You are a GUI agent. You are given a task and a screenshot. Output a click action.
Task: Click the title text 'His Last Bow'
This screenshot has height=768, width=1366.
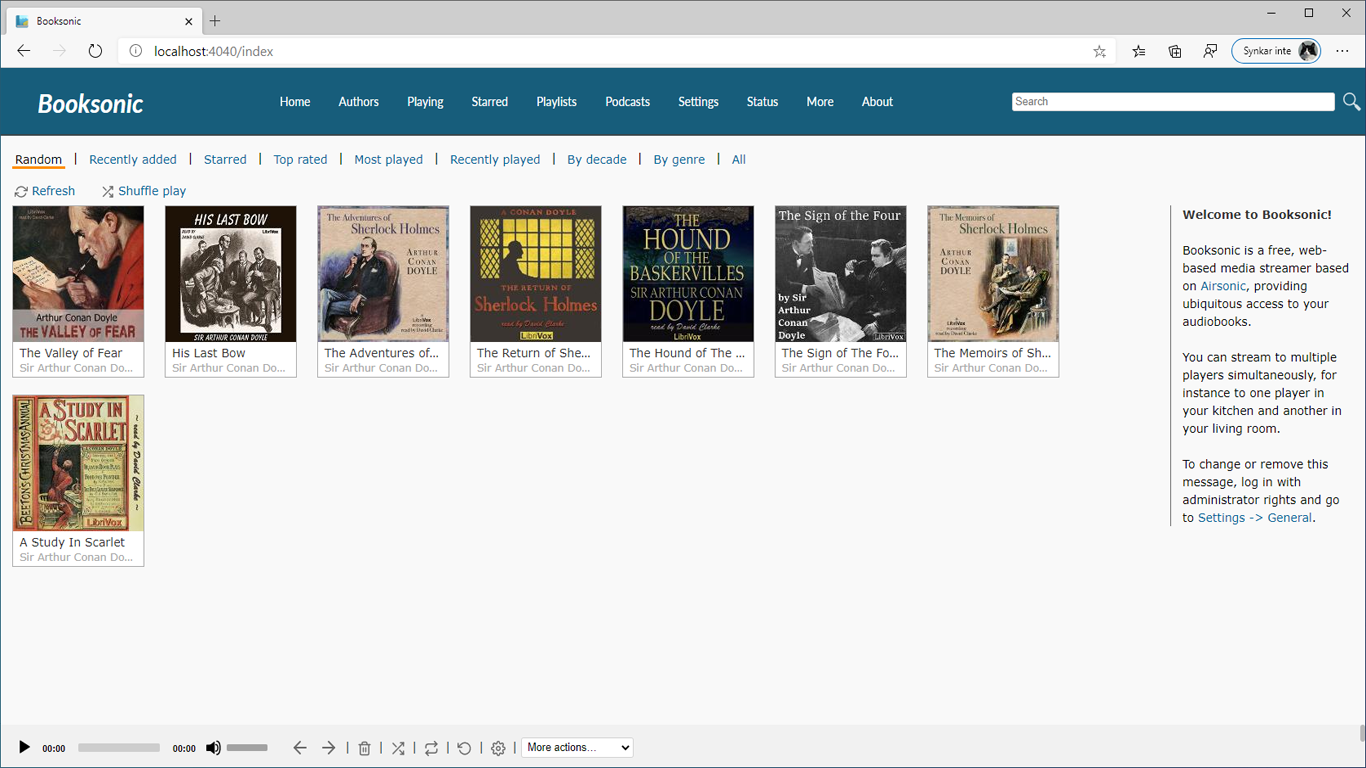[209, 353]
